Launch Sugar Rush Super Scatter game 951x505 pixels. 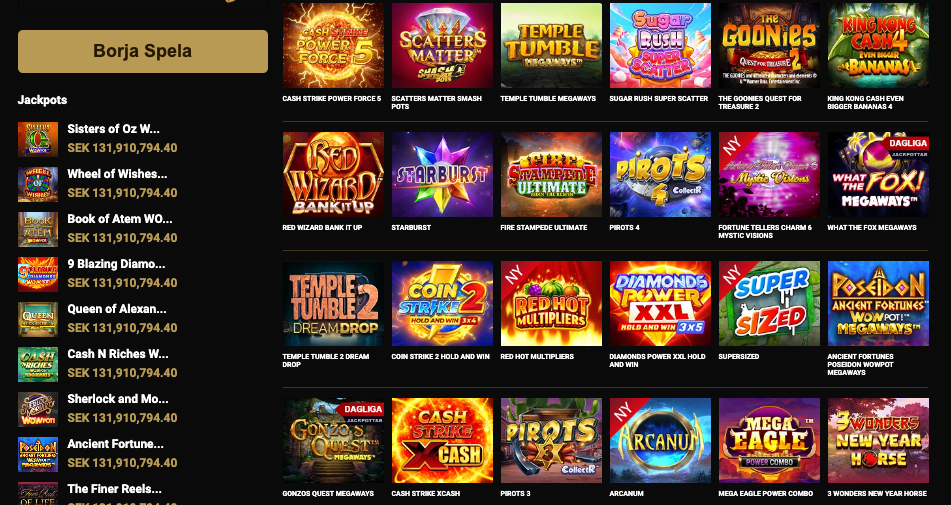pos(660,45)
